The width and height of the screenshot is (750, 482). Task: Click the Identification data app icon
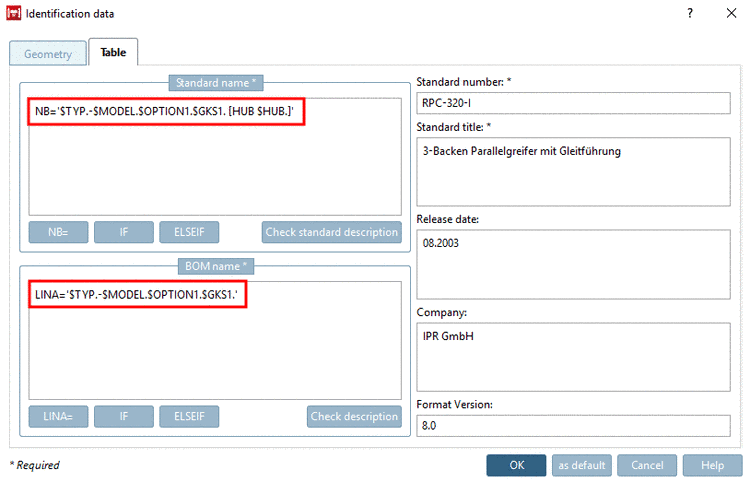point(14,14)
